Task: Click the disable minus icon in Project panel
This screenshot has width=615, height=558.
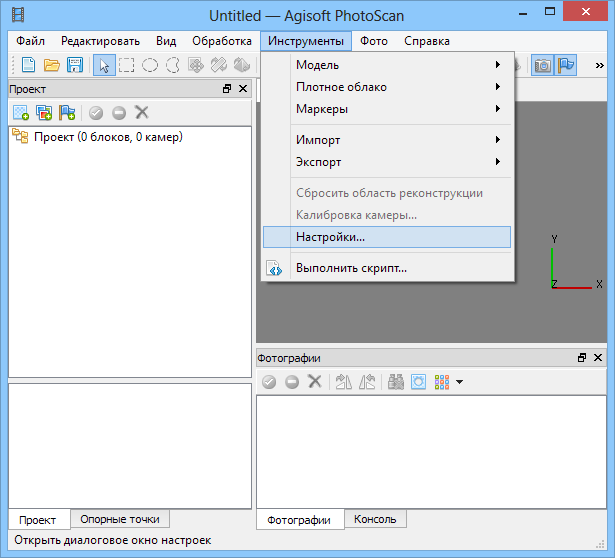Action: [x=119, y=113]
